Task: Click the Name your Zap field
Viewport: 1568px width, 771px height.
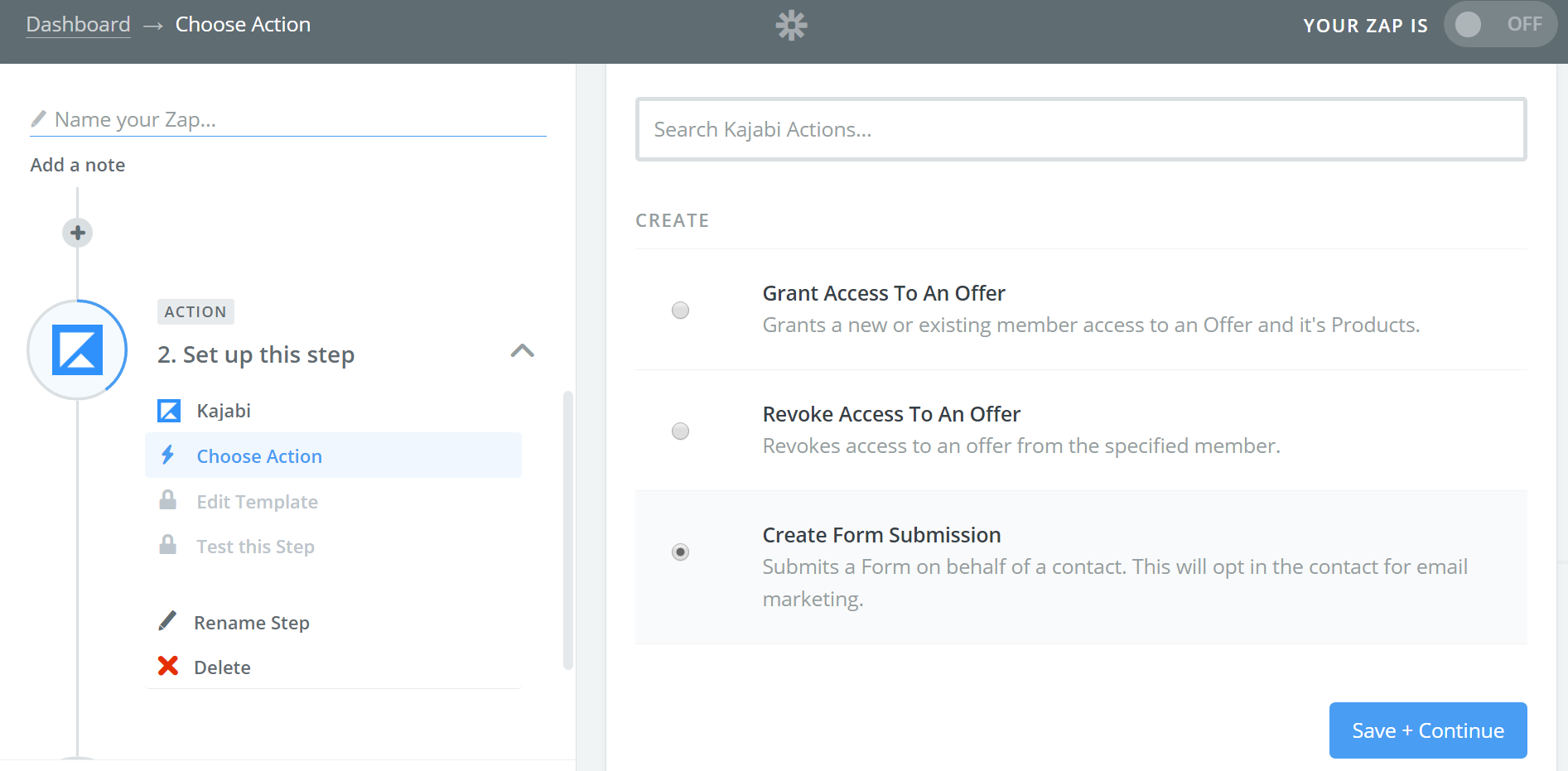Action: pos(287,120)
